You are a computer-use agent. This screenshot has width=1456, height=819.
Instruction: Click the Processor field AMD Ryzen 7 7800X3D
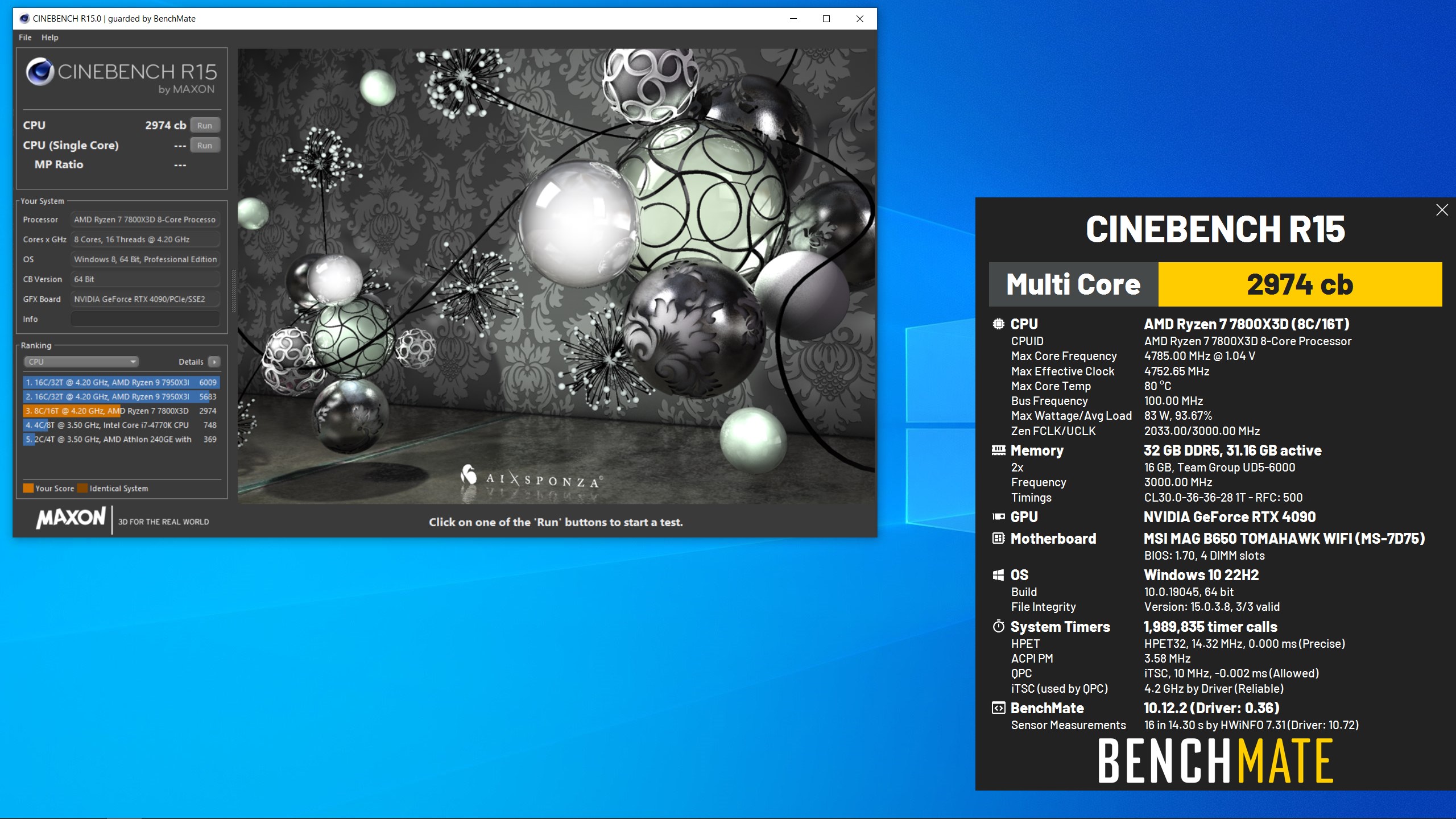[x=145, y=220]
